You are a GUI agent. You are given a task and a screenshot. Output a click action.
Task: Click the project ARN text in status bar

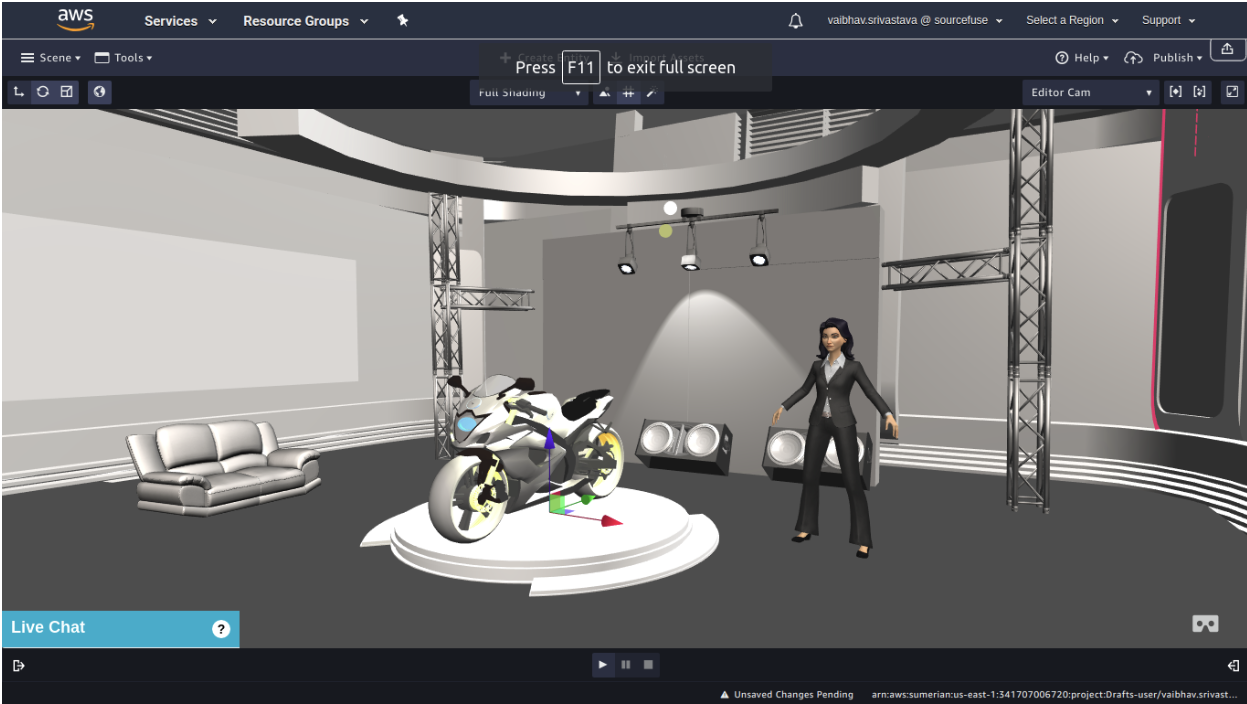coord(1054,694)
